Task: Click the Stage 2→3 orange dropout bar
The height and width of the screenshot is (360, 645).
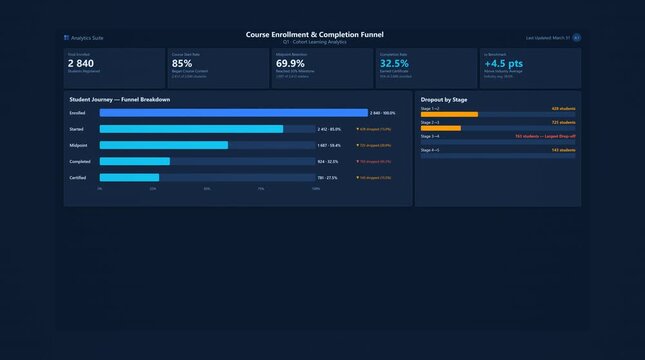Action: click(441, 128)
